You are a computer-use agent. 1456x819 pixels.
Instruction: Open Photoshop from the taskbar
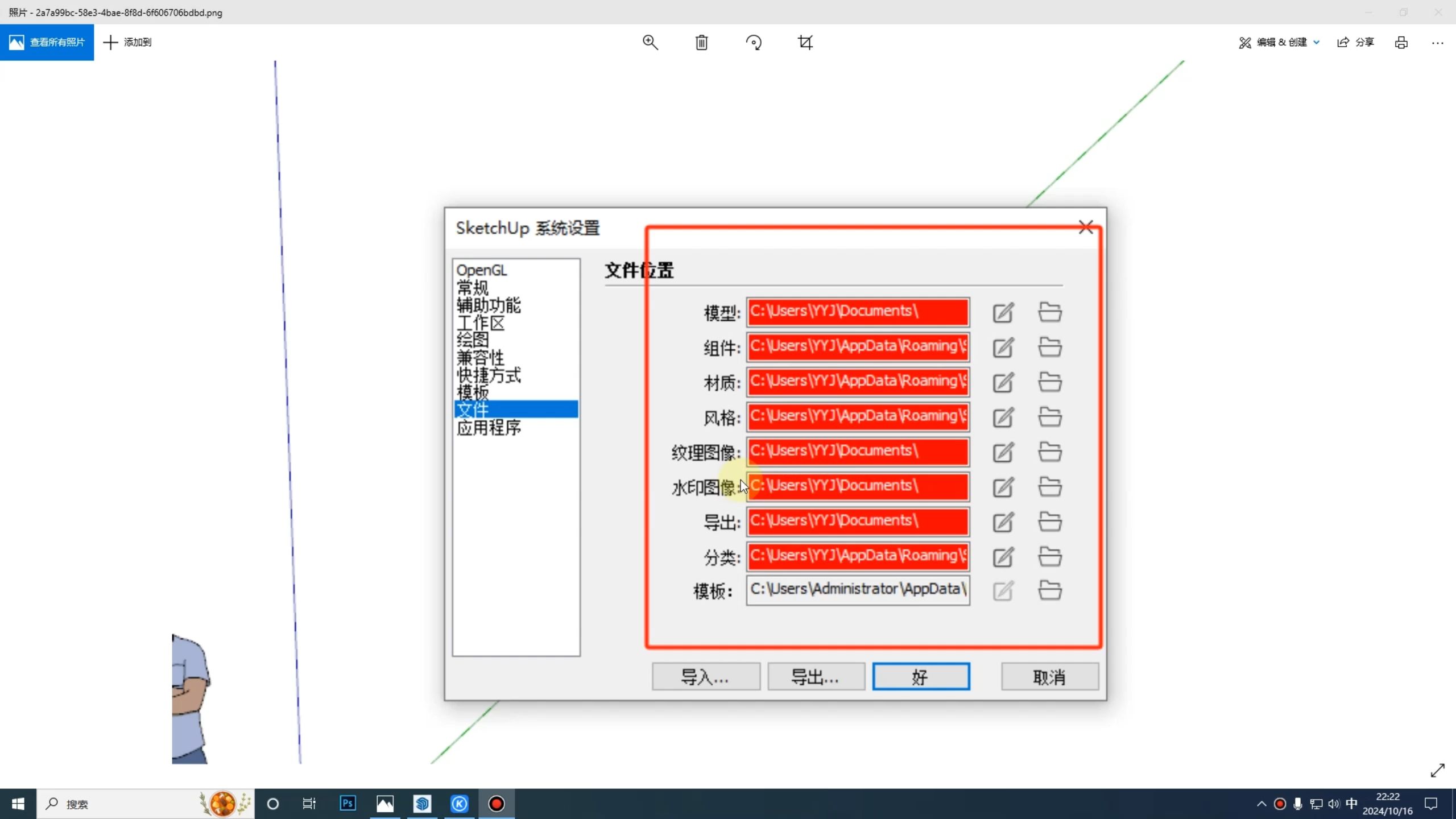[348, 804]
